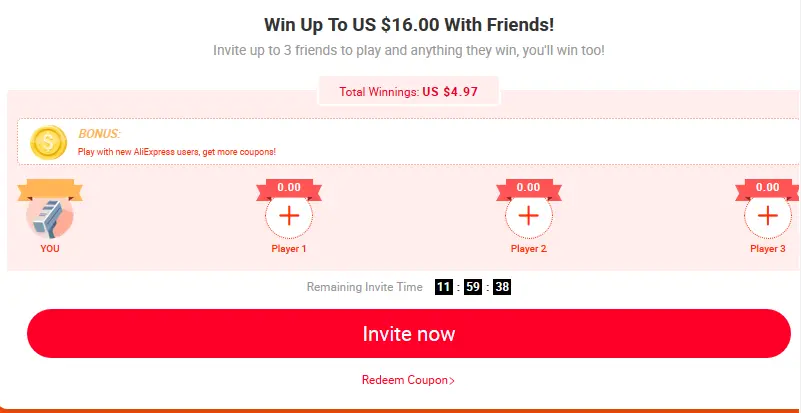Click the gold dollar coin icon
Screen dimensions: 801x413
pyautogui.click(x=49, y=142)
